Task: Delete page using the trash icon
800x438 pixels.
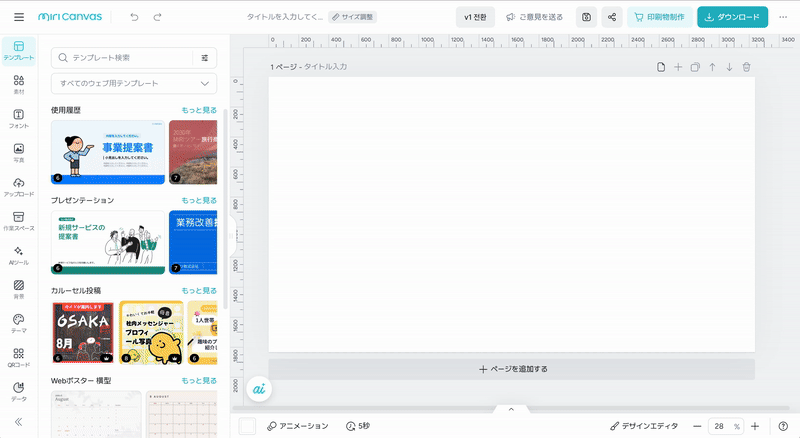Action: [x=746, y=67]
